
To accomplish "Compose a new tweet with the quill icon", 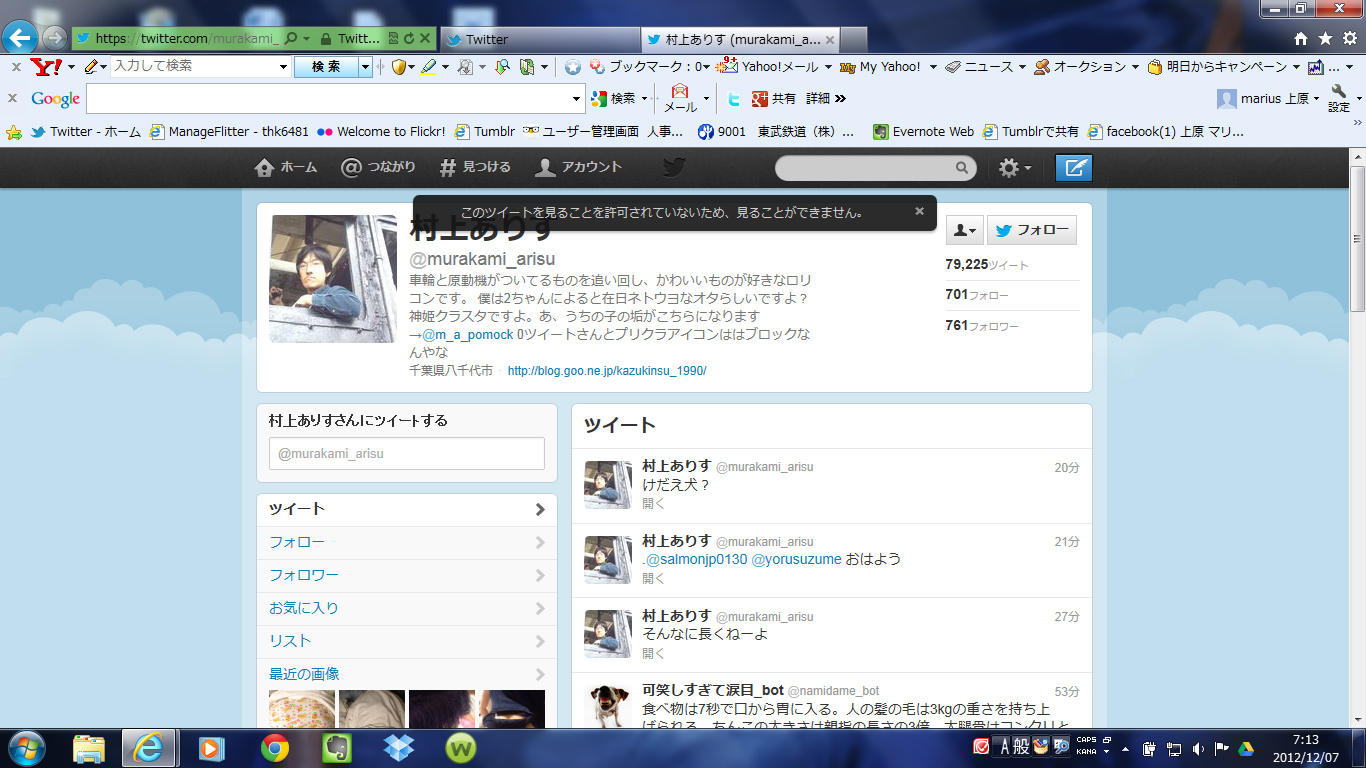I will (x=1073, y=168).
